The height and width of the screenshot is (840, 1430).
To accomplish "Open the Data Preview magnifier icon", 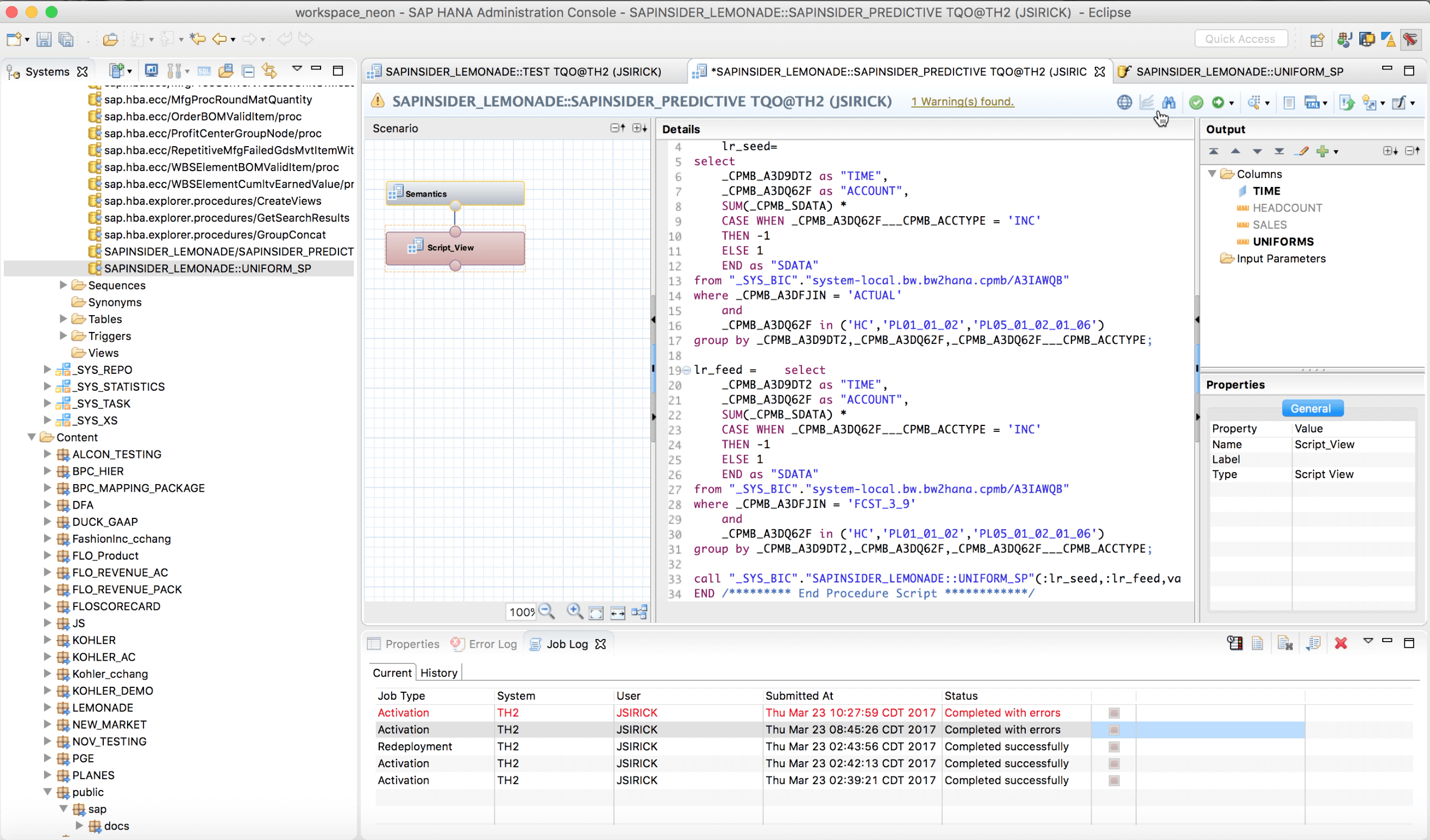I will coord(1254,102).
